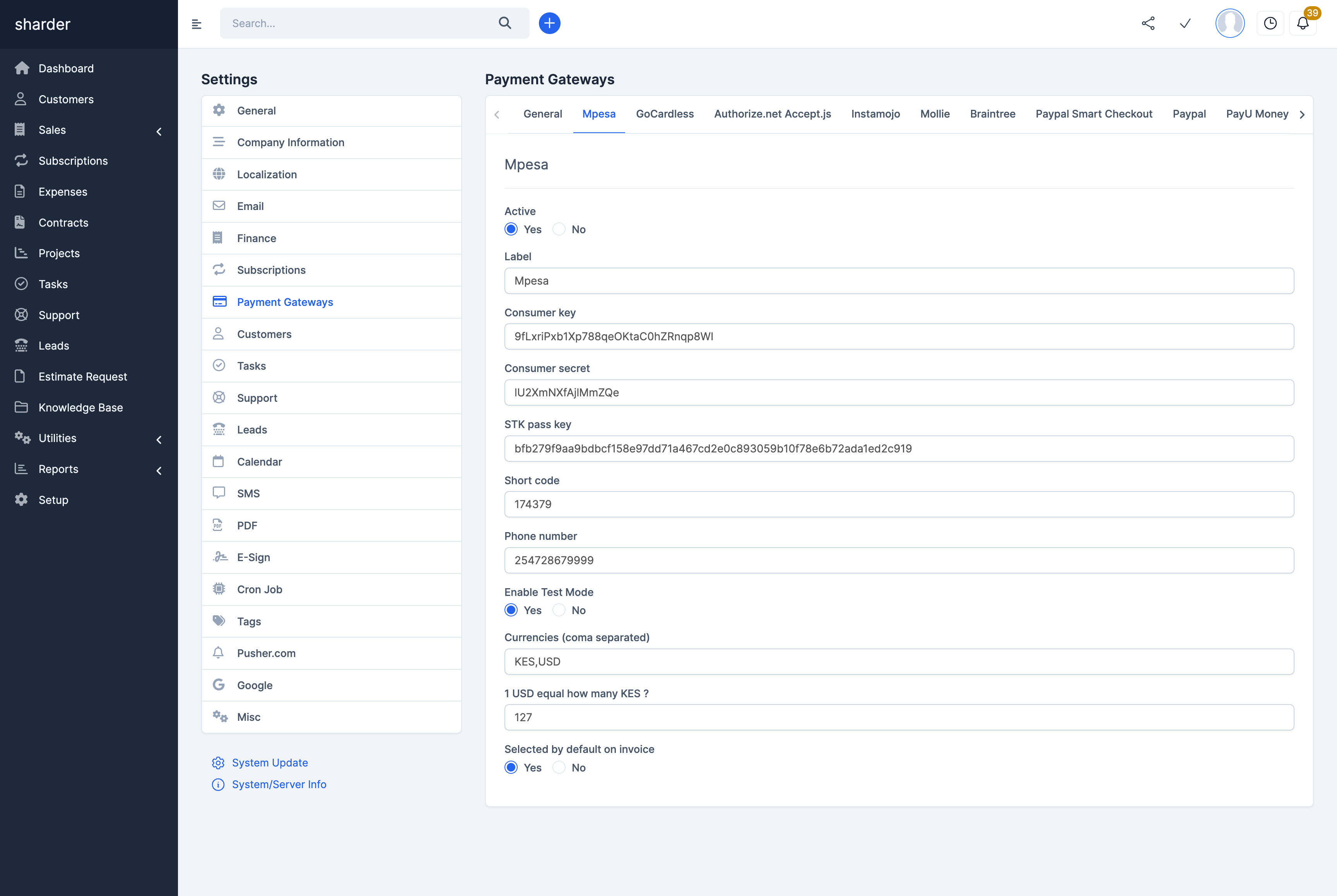Click the Consumer secret input field
Screen dimensions: 1337x896
(x=899, y=393)
